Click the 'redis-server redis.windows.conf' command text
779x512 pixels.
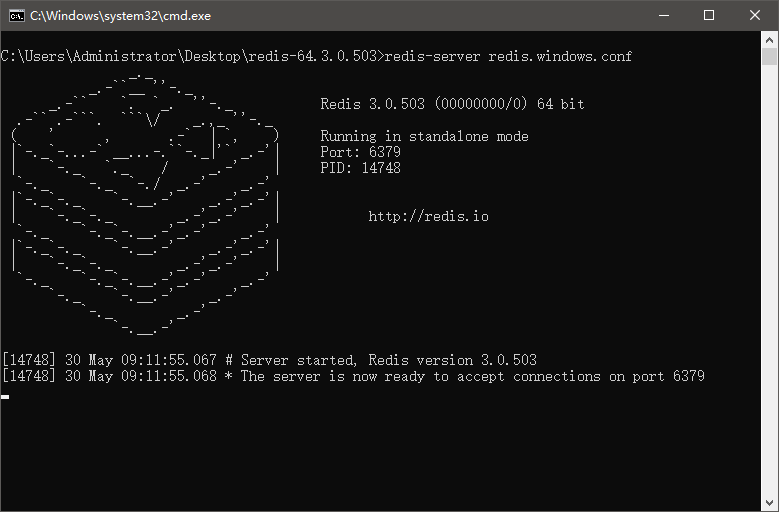coord(508,56)
